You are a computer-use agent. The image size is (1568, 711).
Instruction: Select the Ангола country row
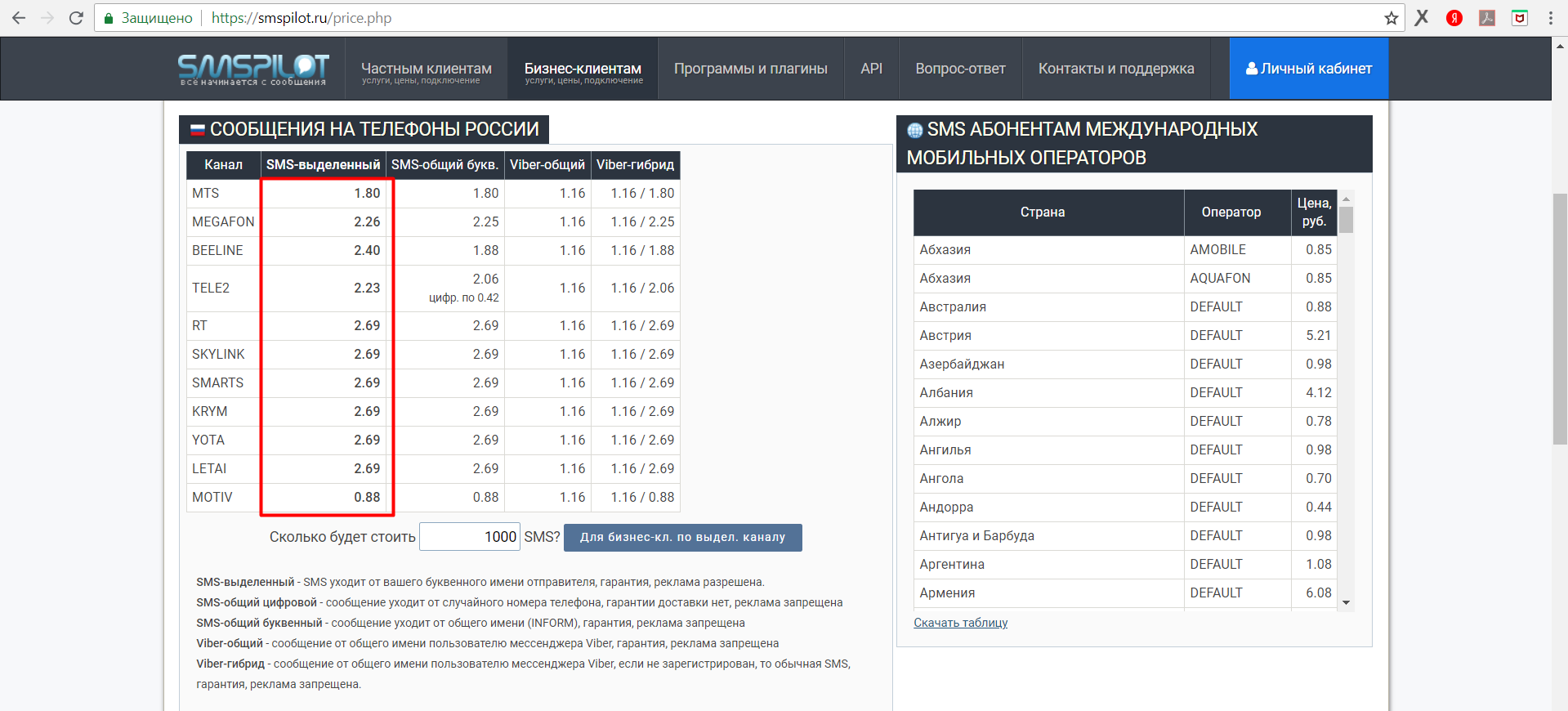coord(1126,479)
